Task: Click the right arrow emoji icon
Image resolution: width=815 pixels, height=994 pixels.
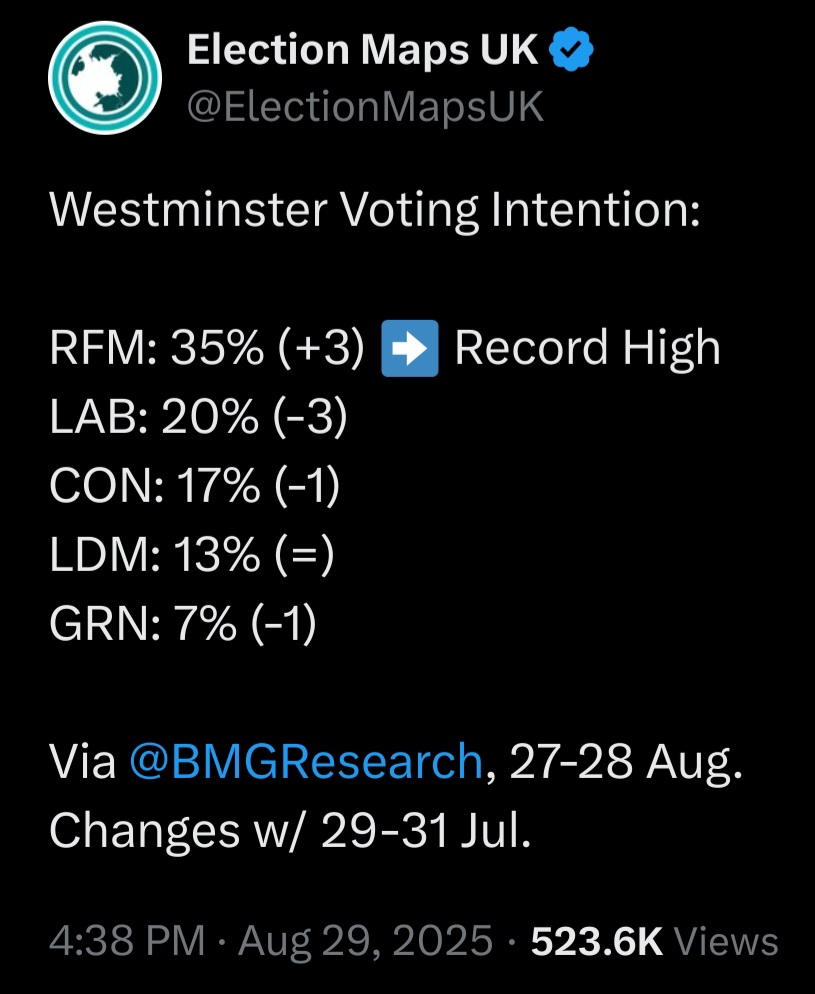Action: click(x=409, y=348)
